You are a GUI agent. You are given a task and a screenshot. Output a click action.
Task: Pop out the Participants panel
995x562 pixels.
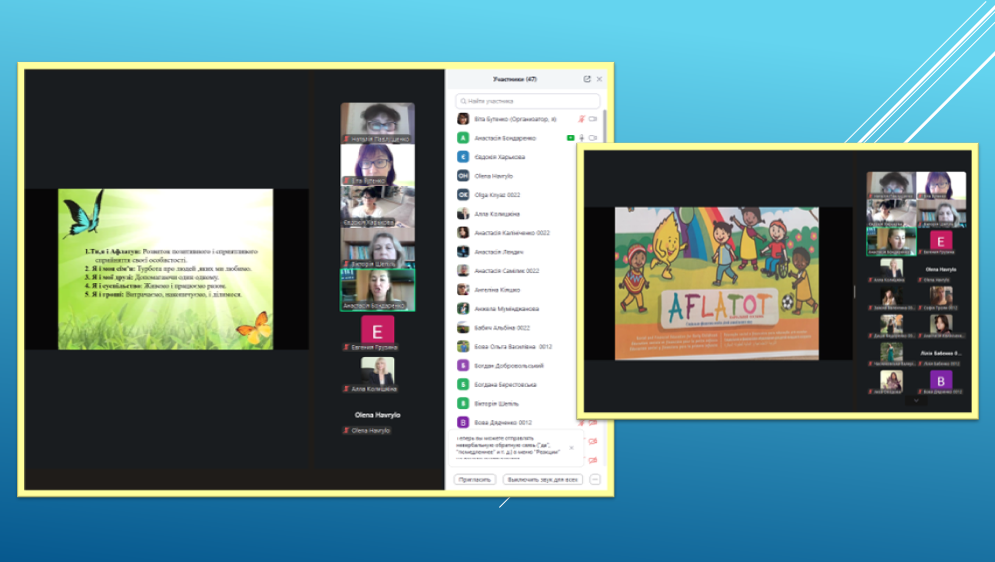[x=587, y=79]
